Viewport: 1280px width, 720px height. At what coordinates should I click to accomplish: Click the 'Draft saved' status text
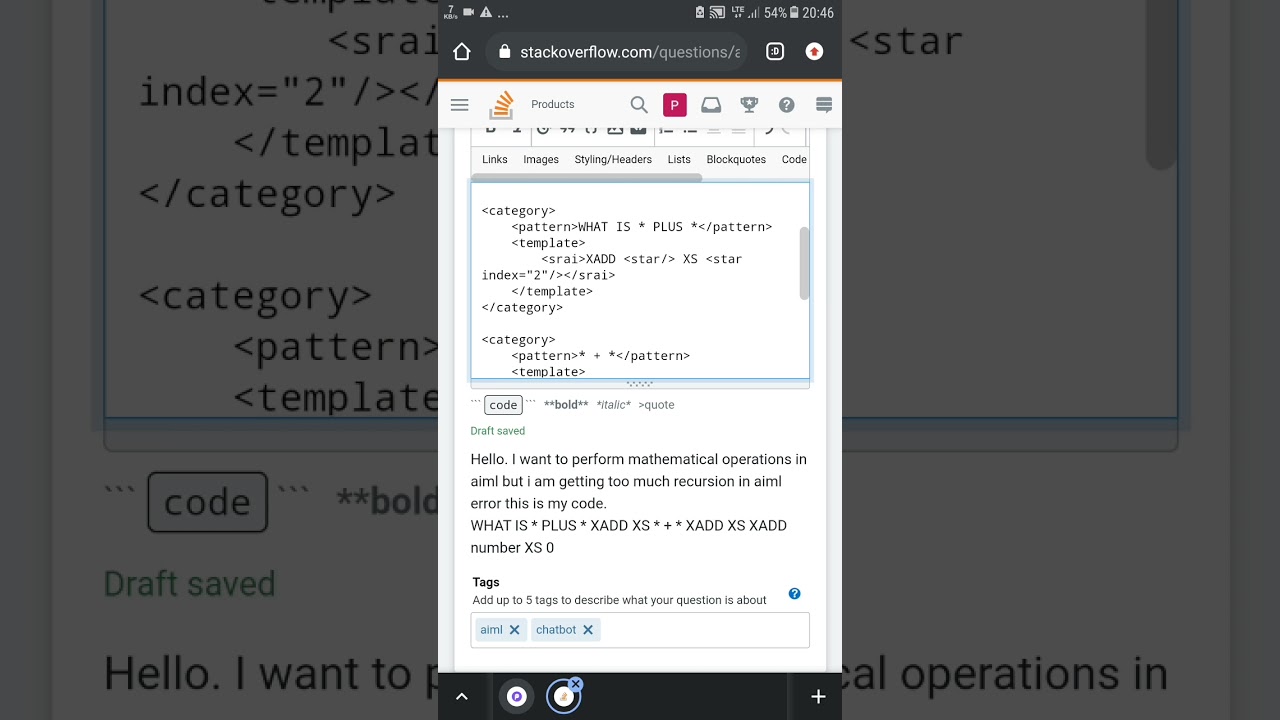498,431
